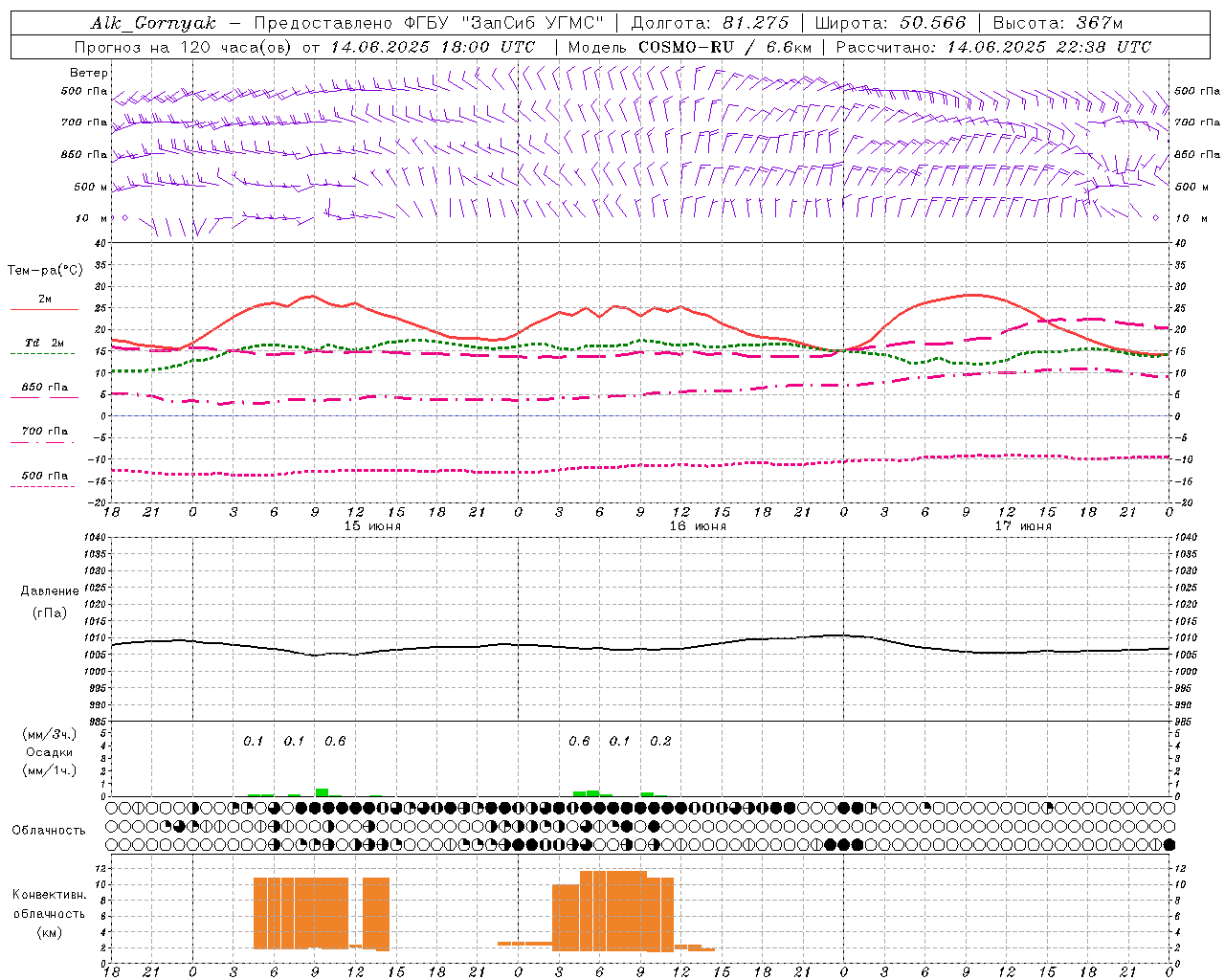
Task: Click the Осадки panel label
Action: pos(50,752)
